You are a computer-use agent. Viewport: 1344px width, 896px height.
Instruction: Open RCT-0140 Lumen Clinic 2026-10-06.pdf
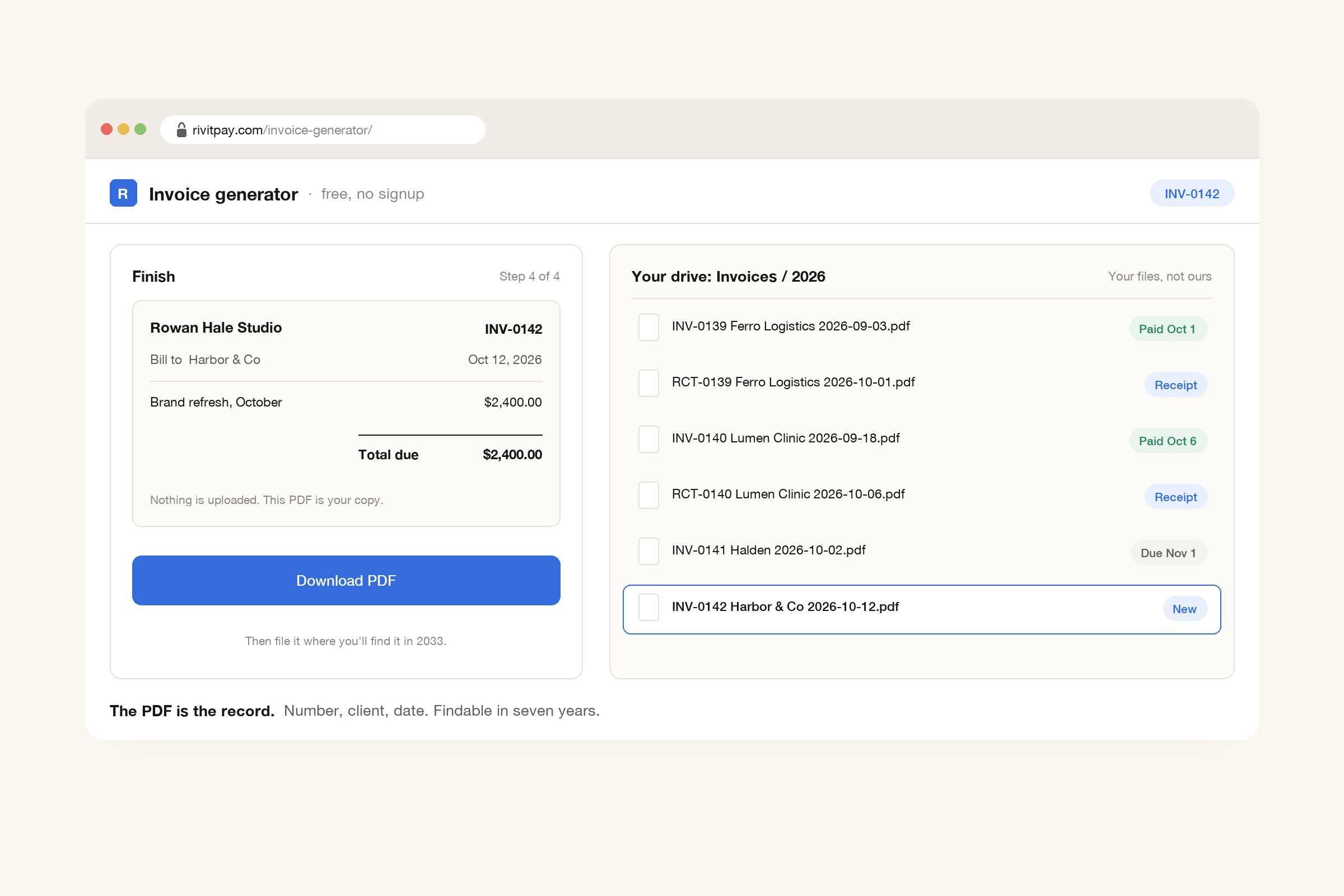pos(788,494)
